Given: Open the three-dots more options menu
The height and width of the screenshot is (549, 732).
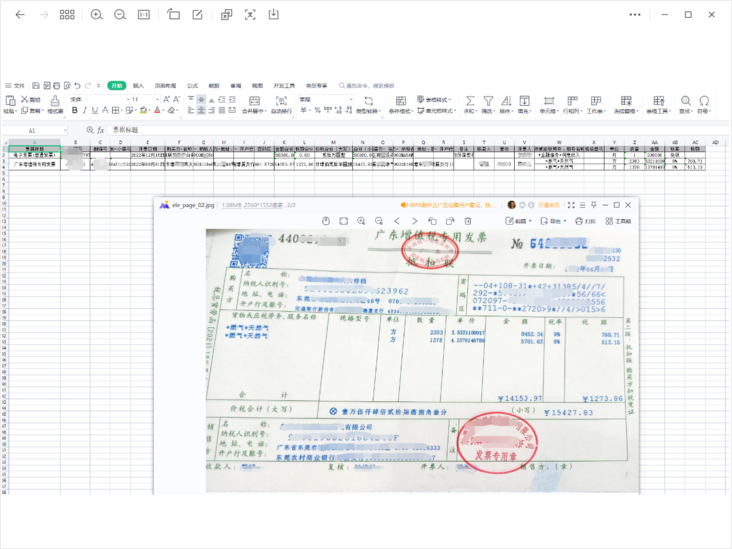Looking at the screenshot, I should click(x=635, y=15).
